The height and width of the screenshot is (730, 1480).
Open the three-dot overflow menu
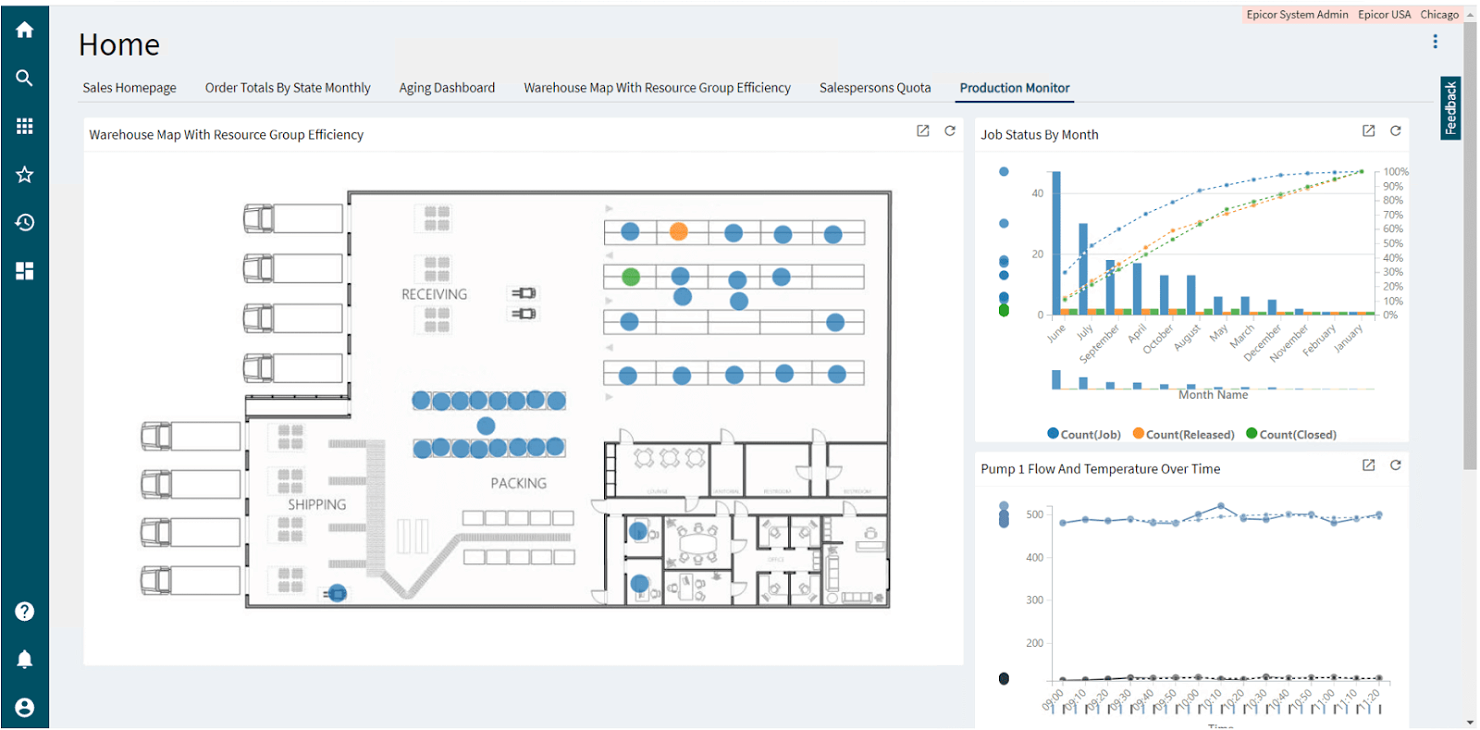pyautogui.click(x=1435, y=41)
